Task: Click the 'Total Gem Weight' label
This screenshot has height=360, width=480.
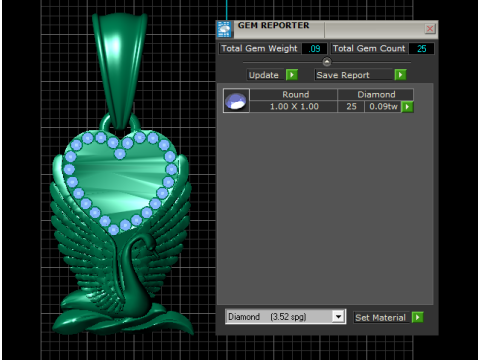Action: tap(259, 49)
